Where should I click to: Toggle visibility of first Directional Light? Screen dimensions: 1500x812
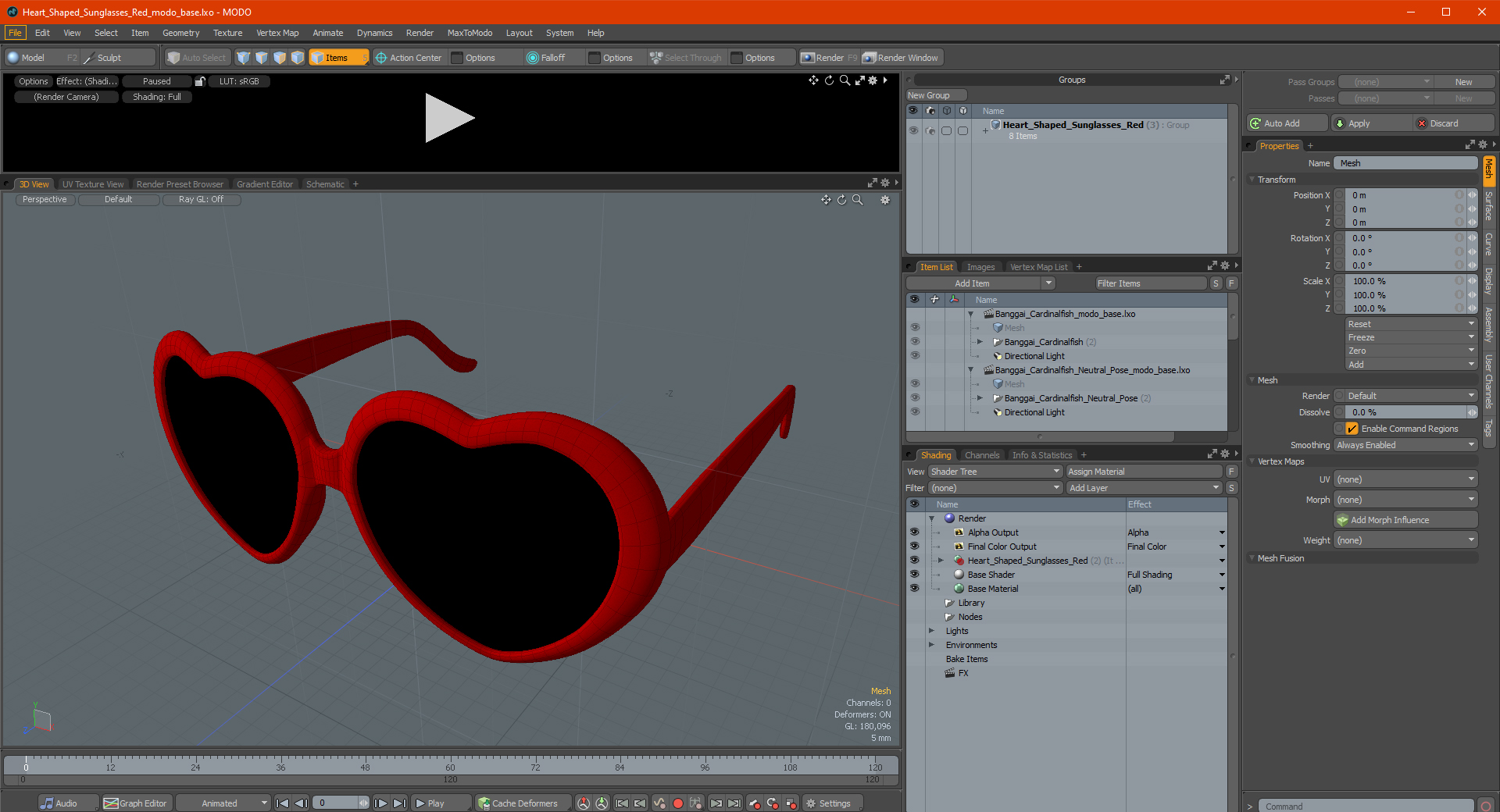point(915,356)
